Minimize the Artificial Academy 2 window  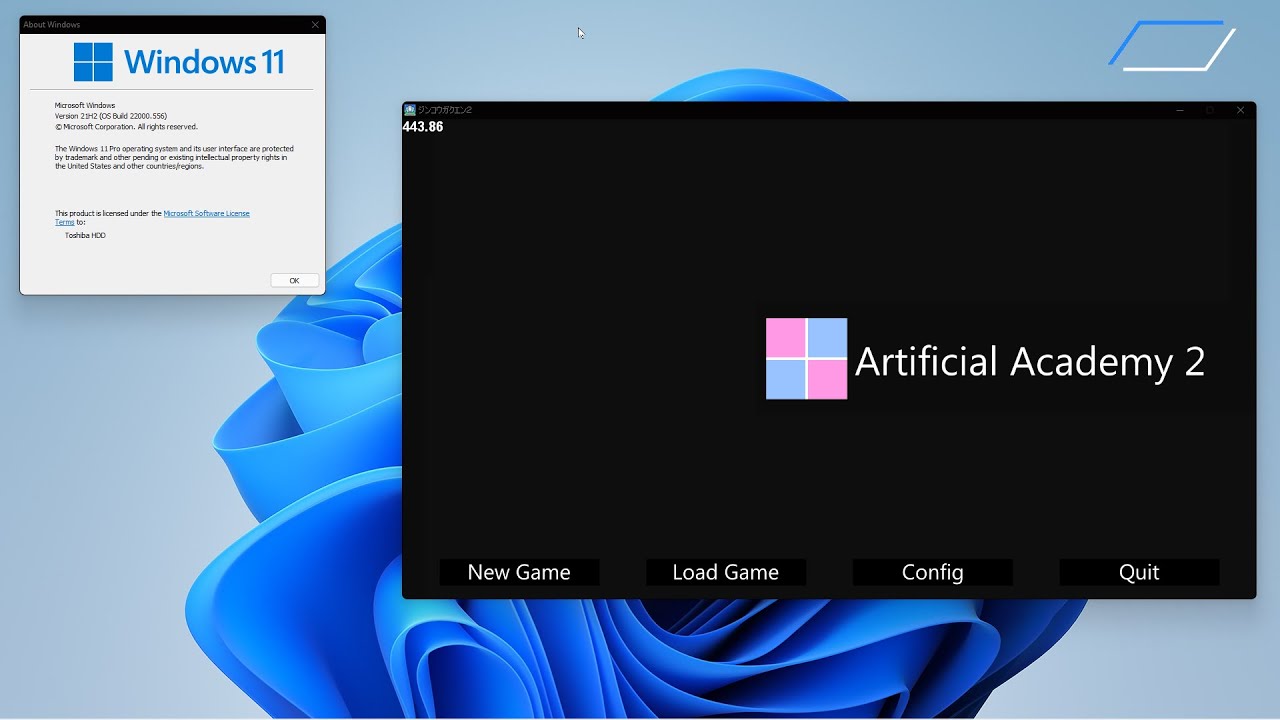point(1180,110)
